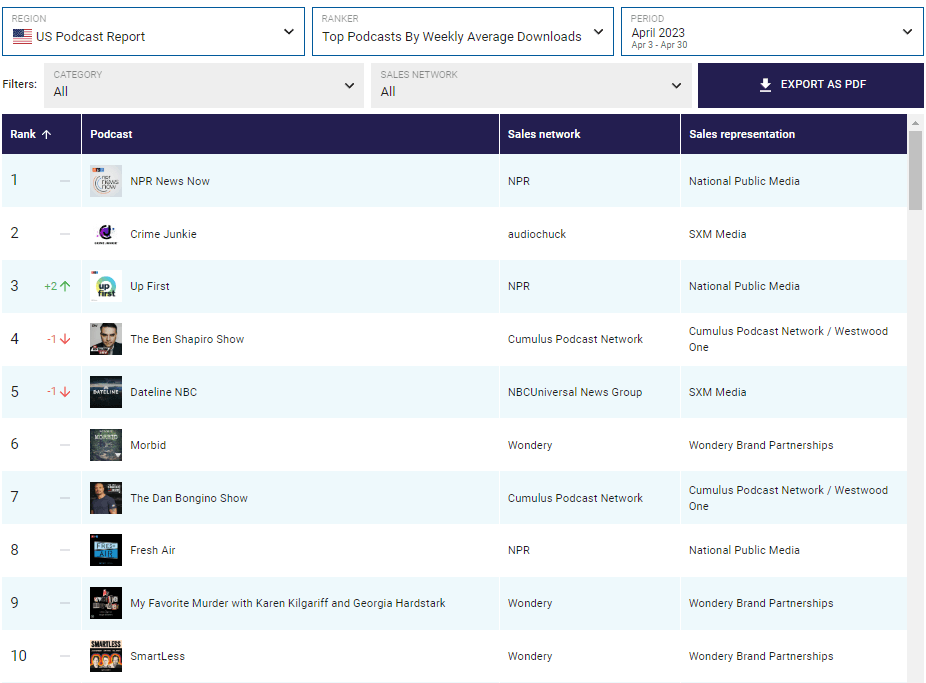Click the Export as PDF button
The width and height of the screenshot is (926, 683).
810,85
